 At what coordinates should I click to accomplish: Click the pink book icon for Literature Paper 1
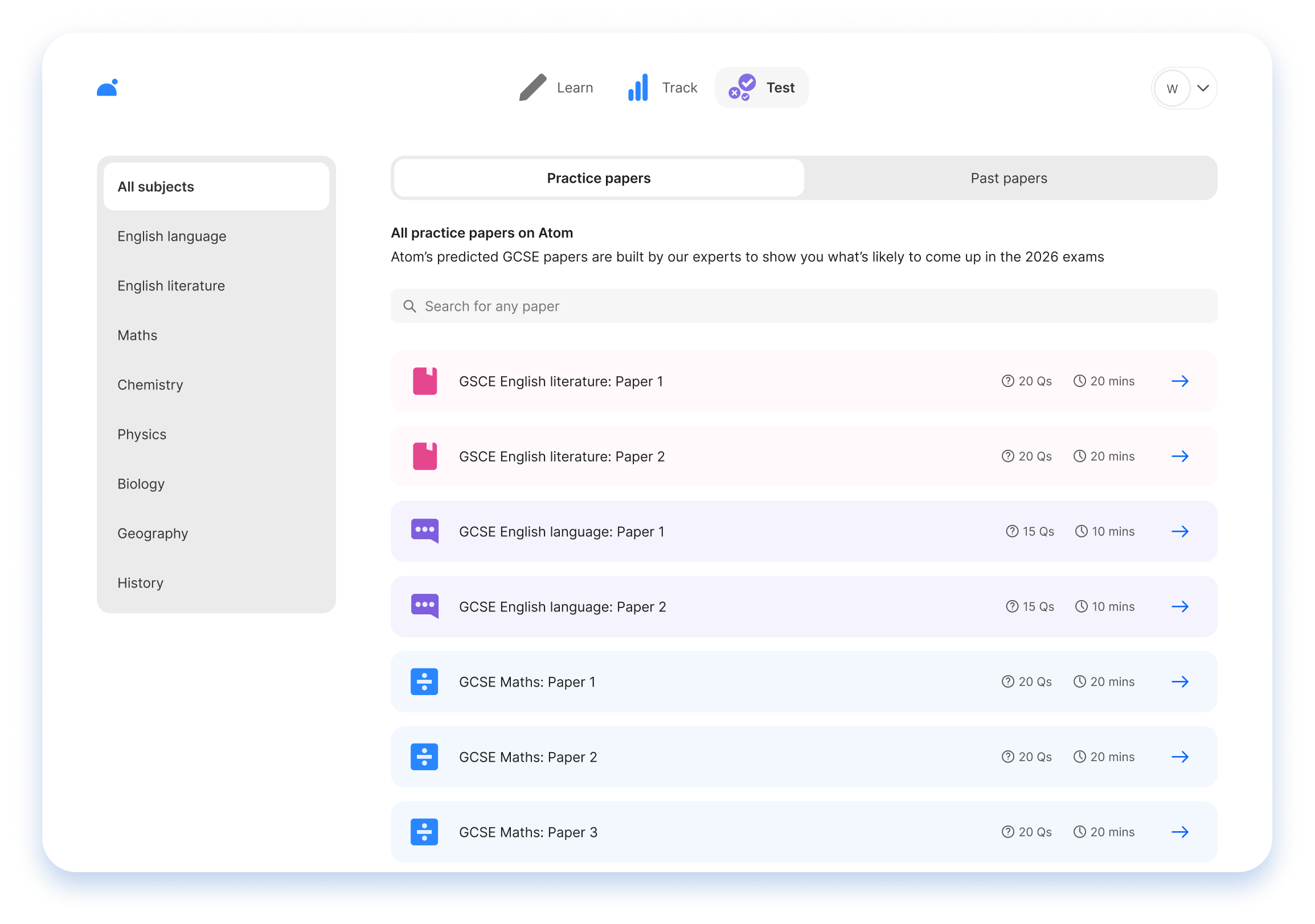pos(424,381)
